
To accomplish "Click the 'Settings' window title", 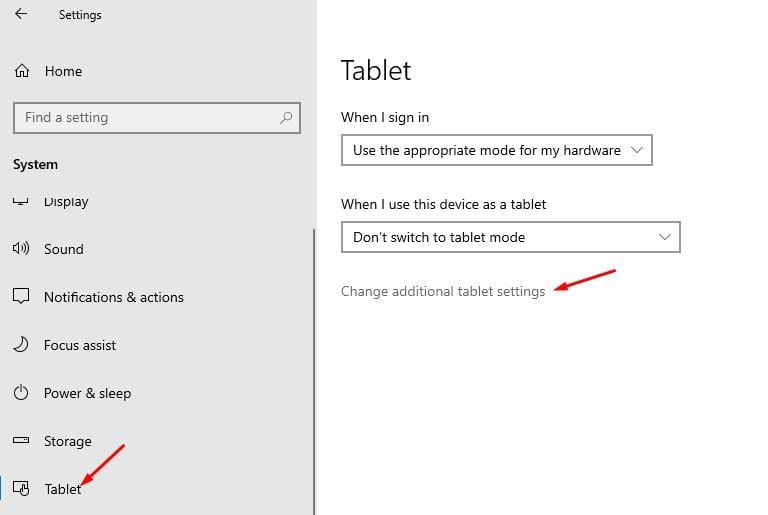I will tap(80, 15).
